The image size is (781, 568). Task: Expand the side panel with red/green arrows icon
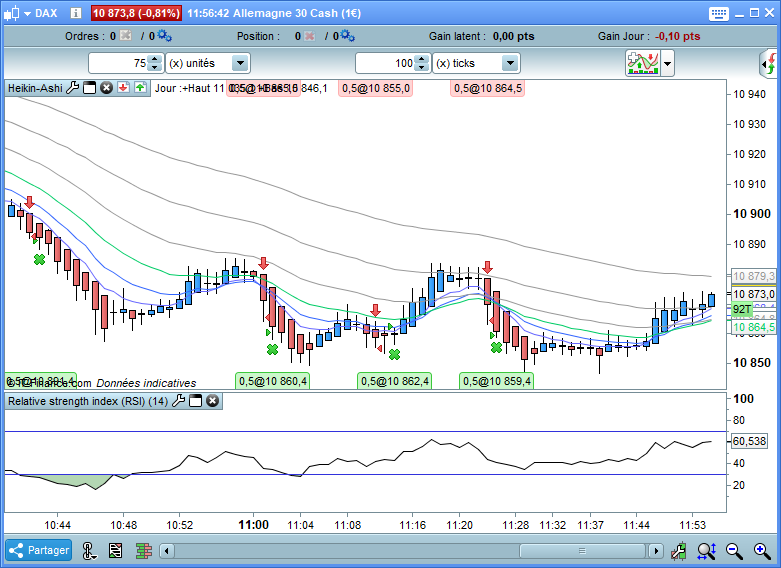(769, 64)
